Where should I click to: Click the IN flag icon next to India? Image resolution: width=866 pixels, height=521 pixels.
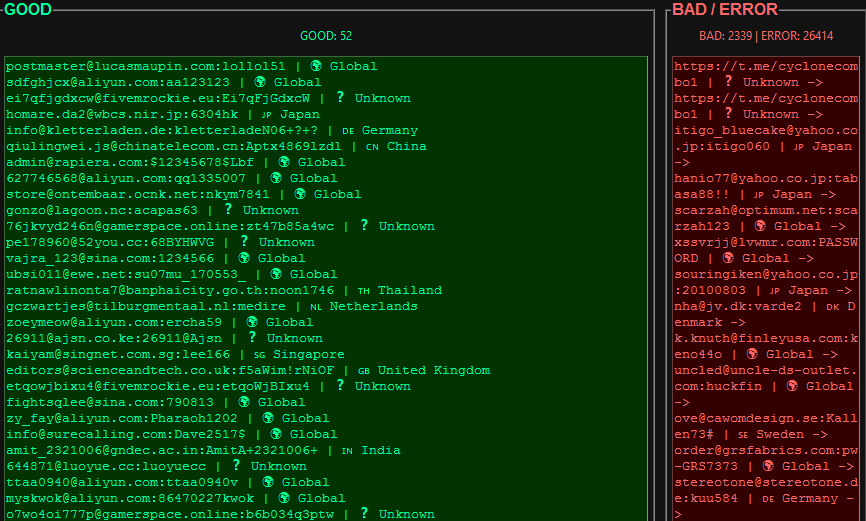click(x=347, y=451)
